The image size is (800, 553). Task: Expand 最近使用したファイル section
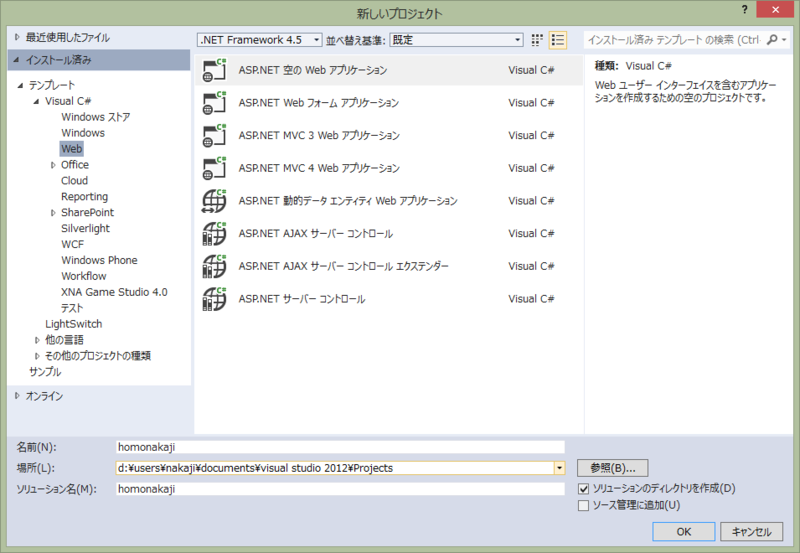click(x=17, y=37)
